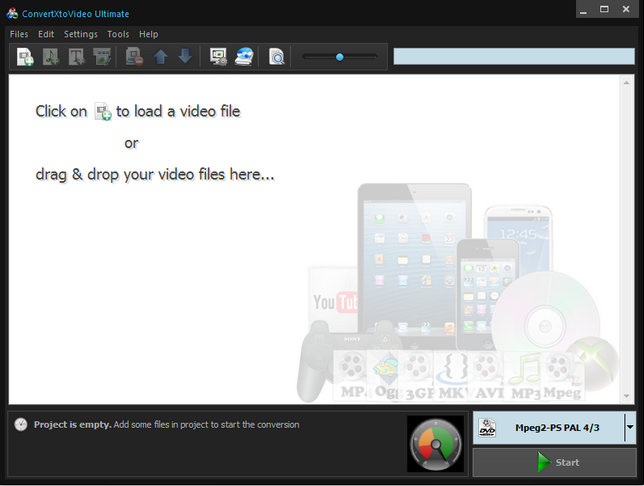Click the blue disc update icon in the toolbar
This screenshot has height=486, width=644.
tap(244, 57)
